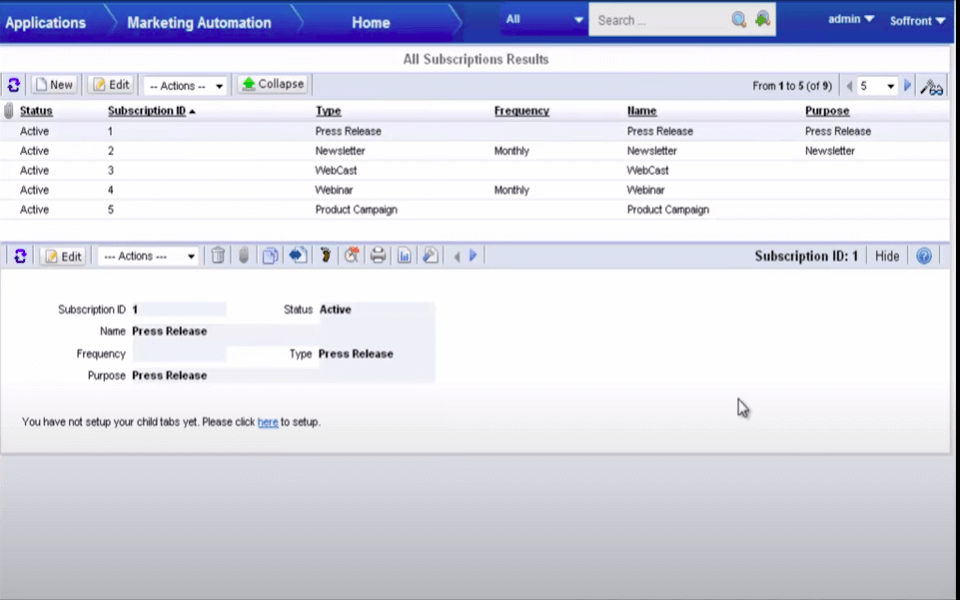Go to next record arrow
Screen dimensions: 960x600
coord(473,256)
